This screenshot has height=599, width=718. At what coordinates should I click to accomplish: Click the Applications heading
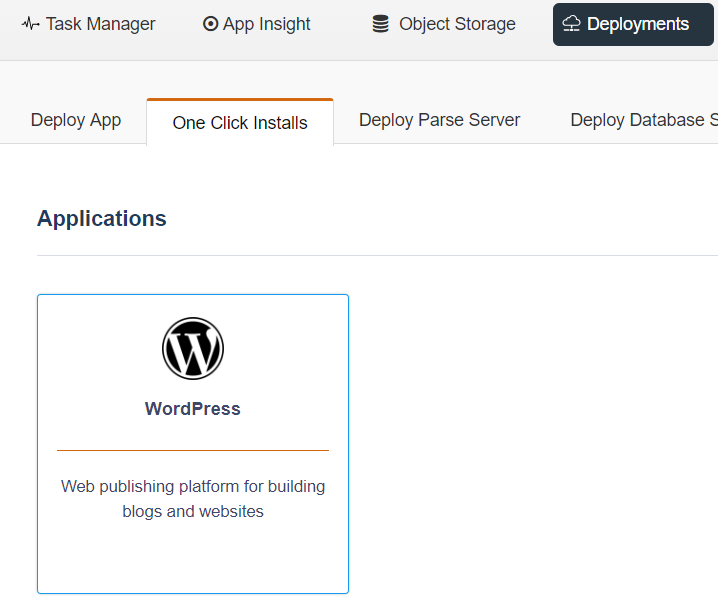coord(102,218)
